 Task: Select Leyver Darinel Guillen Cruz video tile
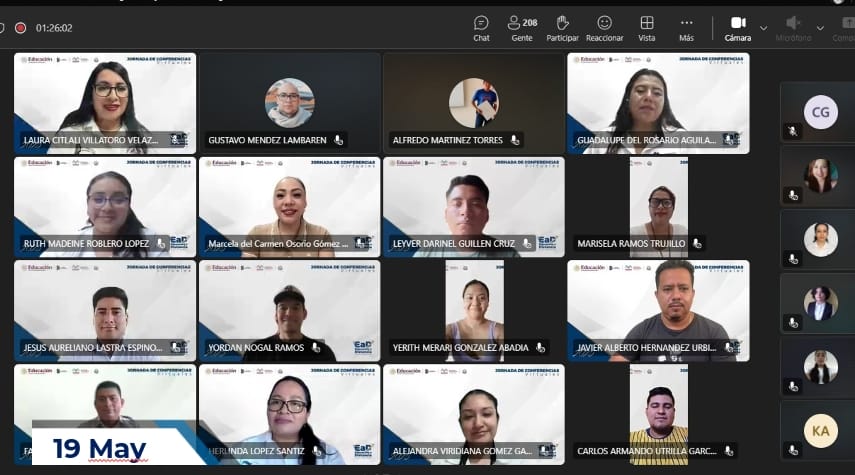(x=473, y=205)
